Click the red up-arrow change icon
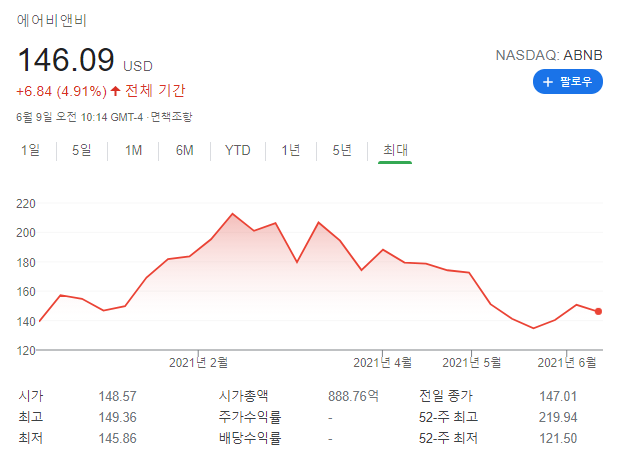618x465 pixels. click(115, 91)
